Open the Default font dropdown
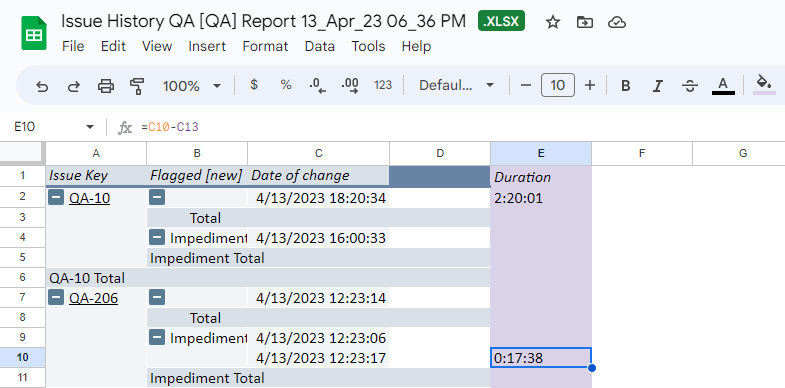Viewport: 785px width, 388px height. click(x=457, y=86)
